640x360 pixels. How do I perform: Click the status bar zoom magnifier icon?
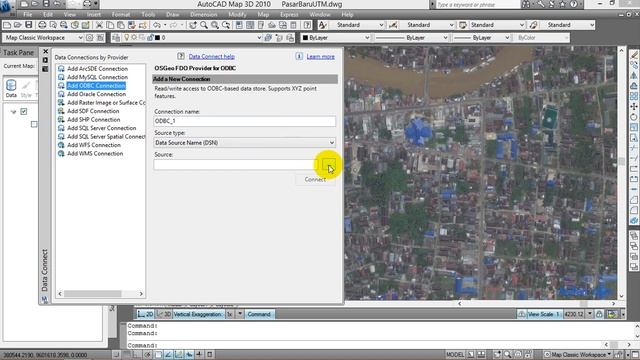tap(507, 354)
